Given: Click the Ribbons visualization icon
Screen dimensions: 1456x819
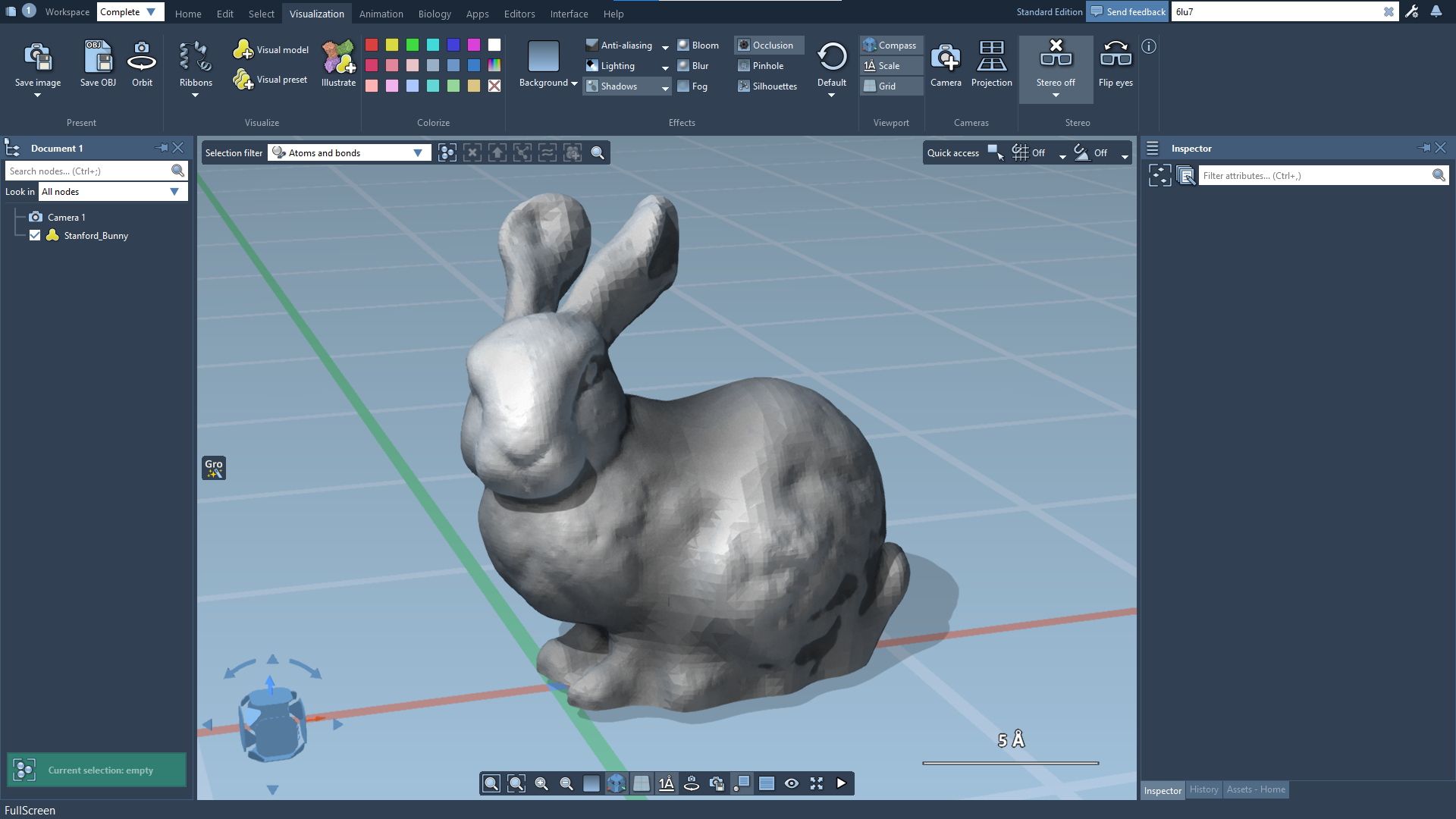Looking at the screenshot, I should point(195,57).
